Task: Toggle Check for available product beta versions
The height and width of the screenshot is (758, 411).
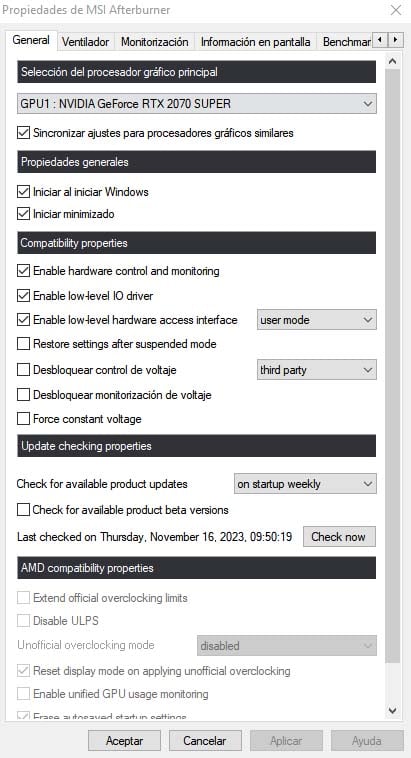Action: [23, 510]
